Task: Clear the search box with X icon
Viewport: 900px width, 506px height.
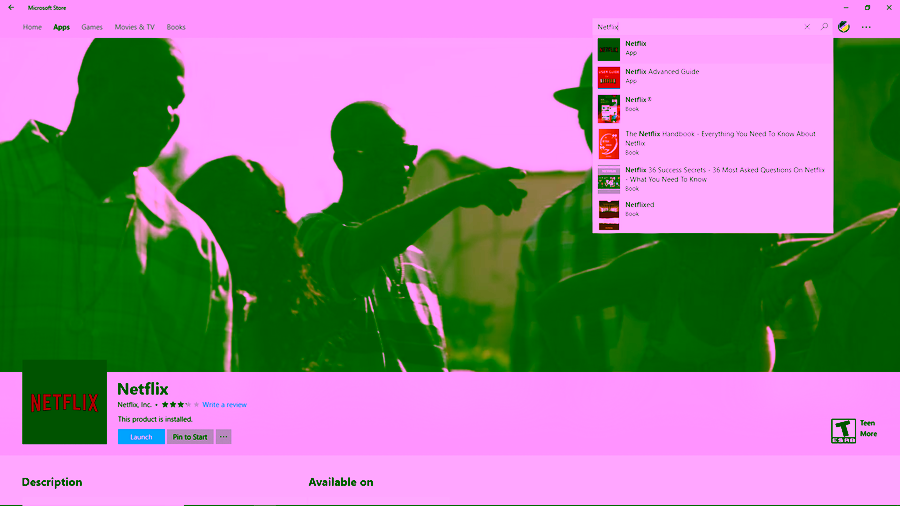Action: coord(807,27)
